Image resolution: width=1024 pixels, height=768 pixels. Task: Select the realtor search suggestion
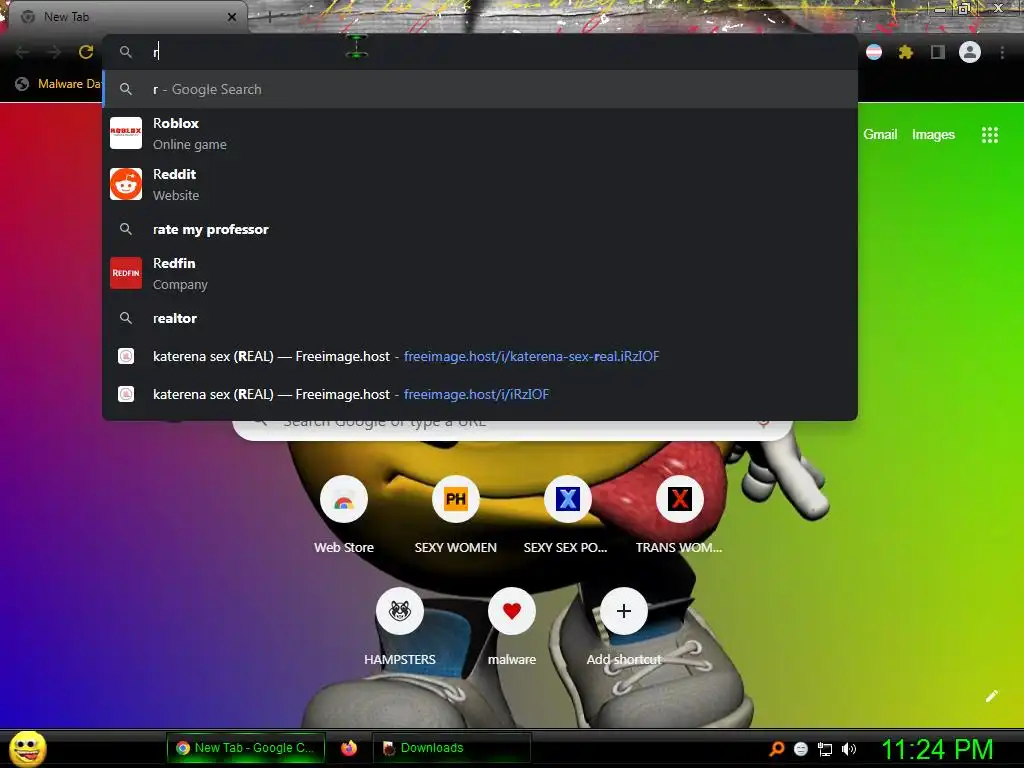point(480,318)
